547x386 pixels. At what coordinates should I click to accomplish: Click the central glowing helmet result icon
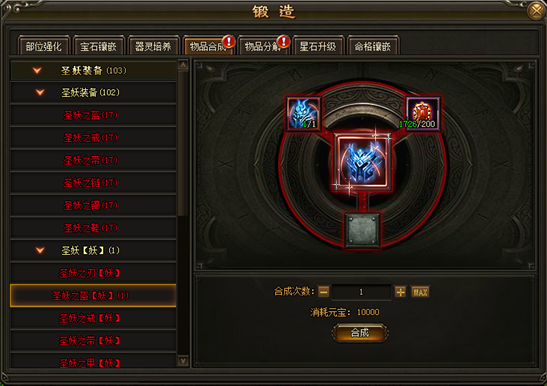point(363,162)
